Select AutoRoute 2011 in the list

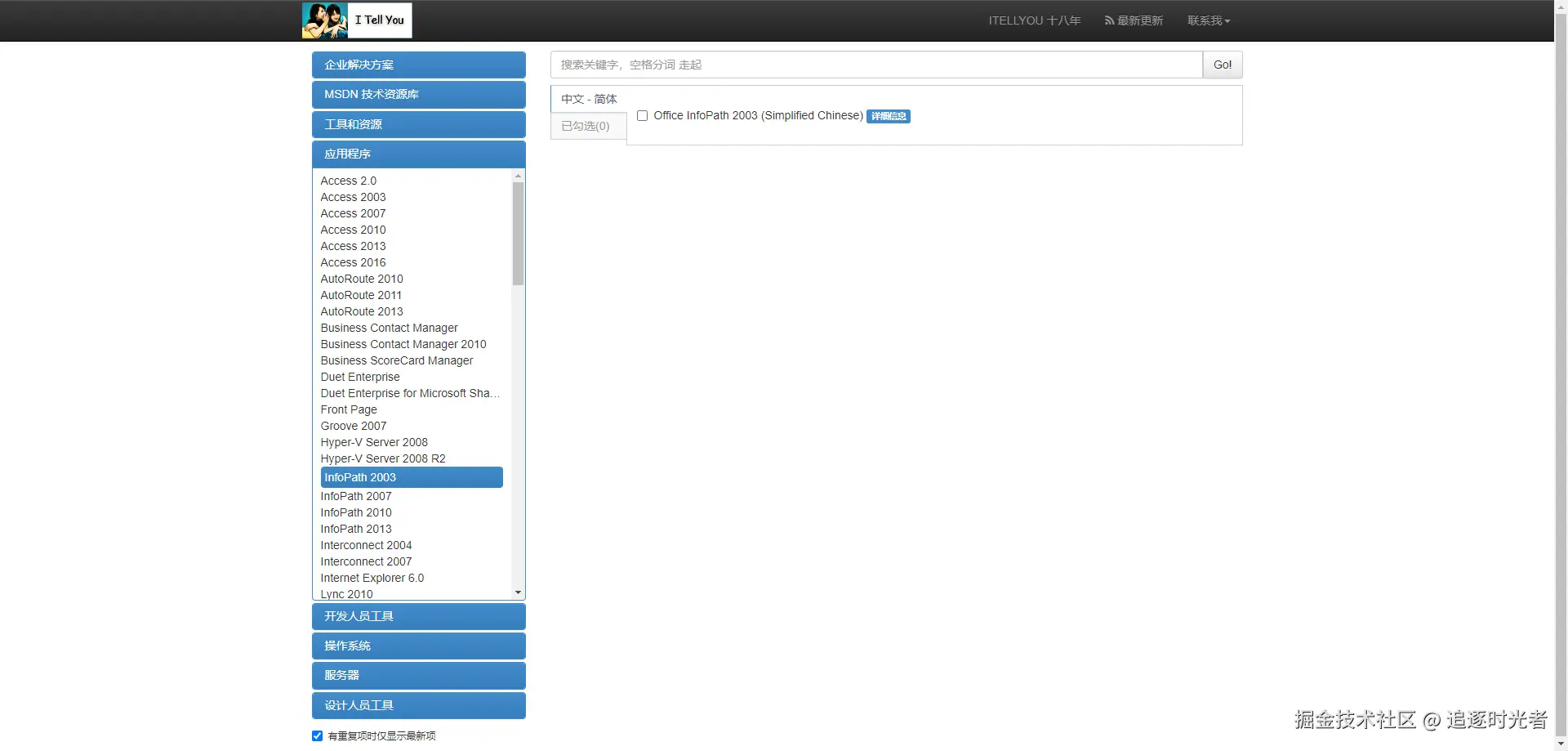[x=361, y=295]
